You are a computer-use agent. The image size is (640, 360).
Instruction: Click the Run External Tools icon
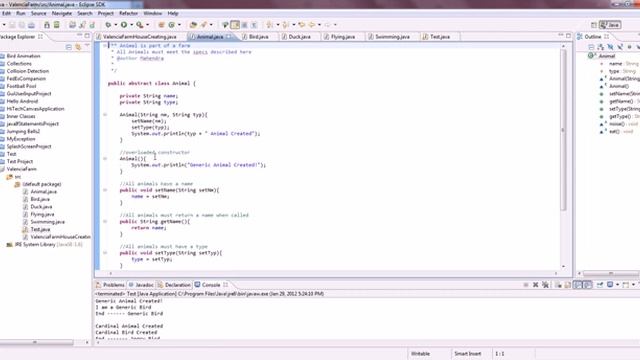140,25
